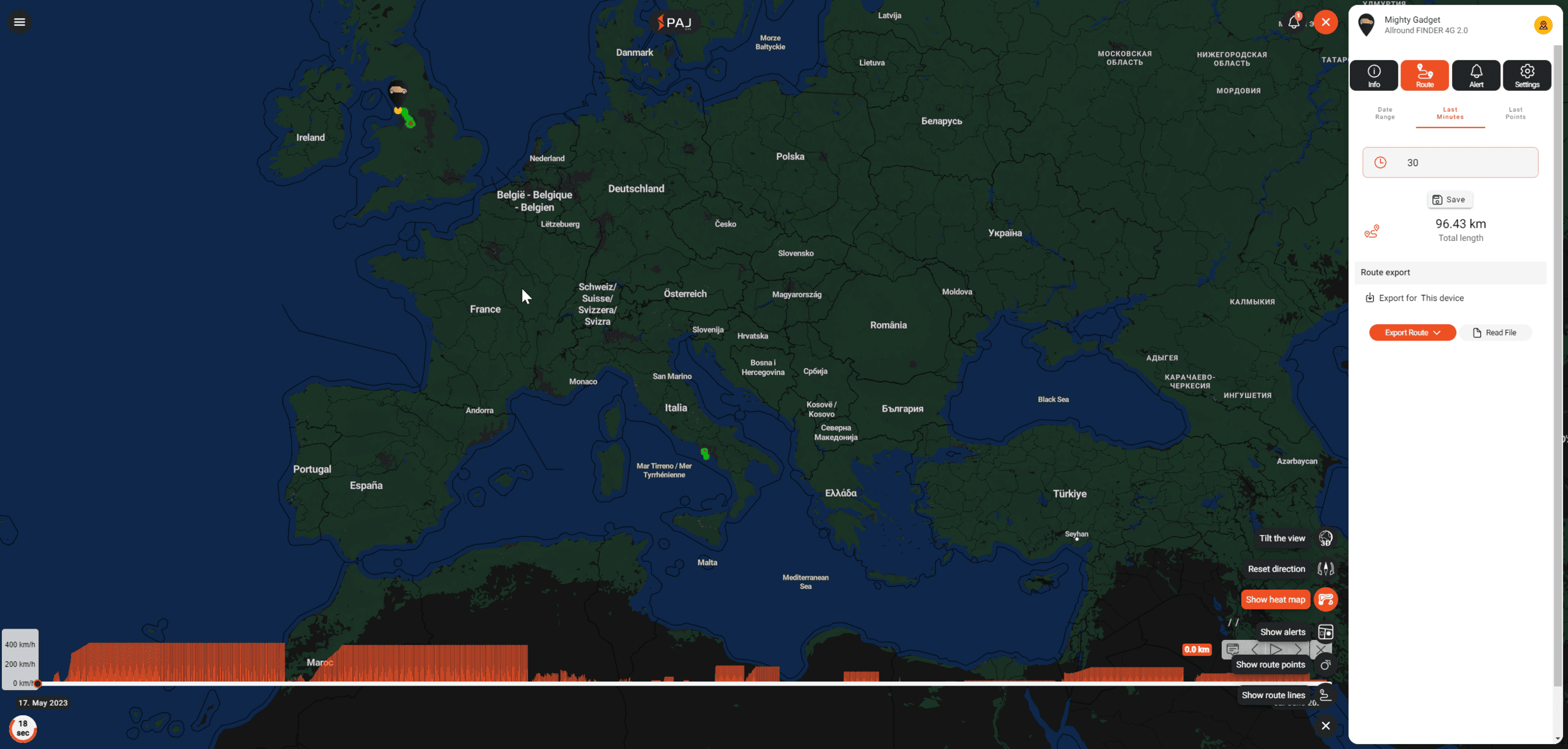
Task: Collapse the map options with bottom X button
Action: coord(1325,726)
